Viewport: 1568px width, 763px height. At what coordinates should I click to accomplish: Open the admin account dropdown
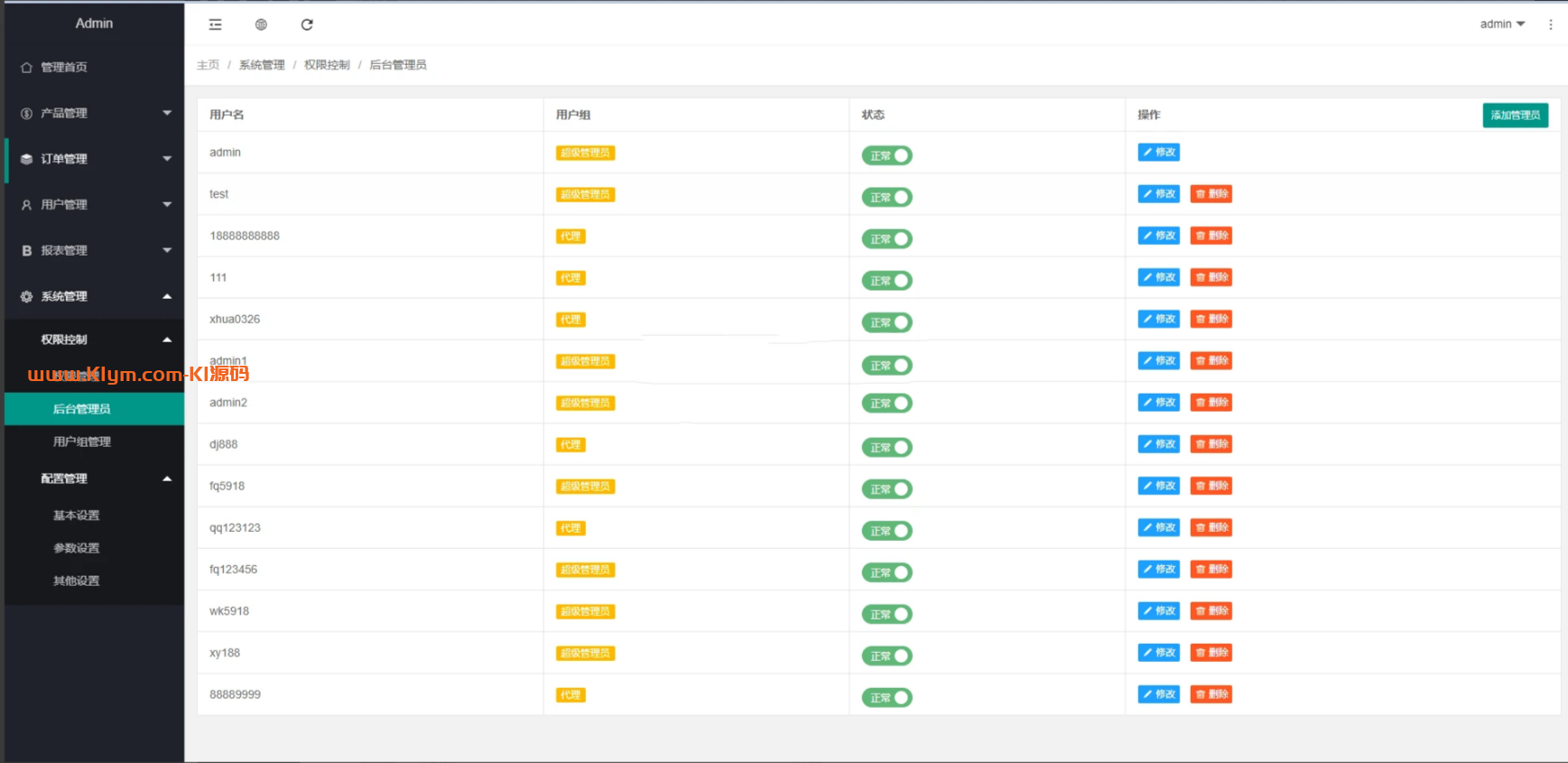[1501, 24]
